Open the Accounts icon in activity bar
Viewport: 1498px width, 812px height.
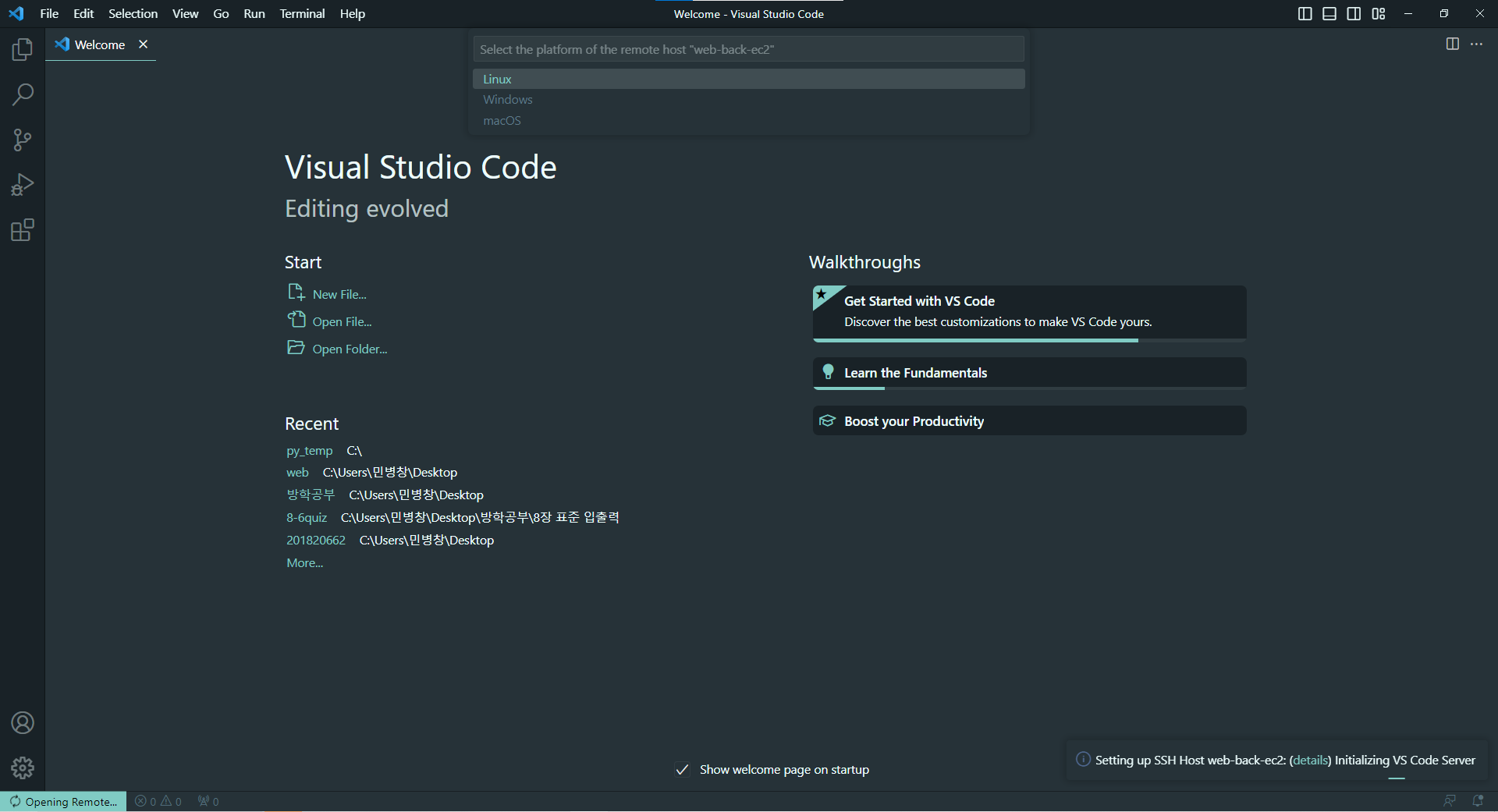[x=23, y=723]
